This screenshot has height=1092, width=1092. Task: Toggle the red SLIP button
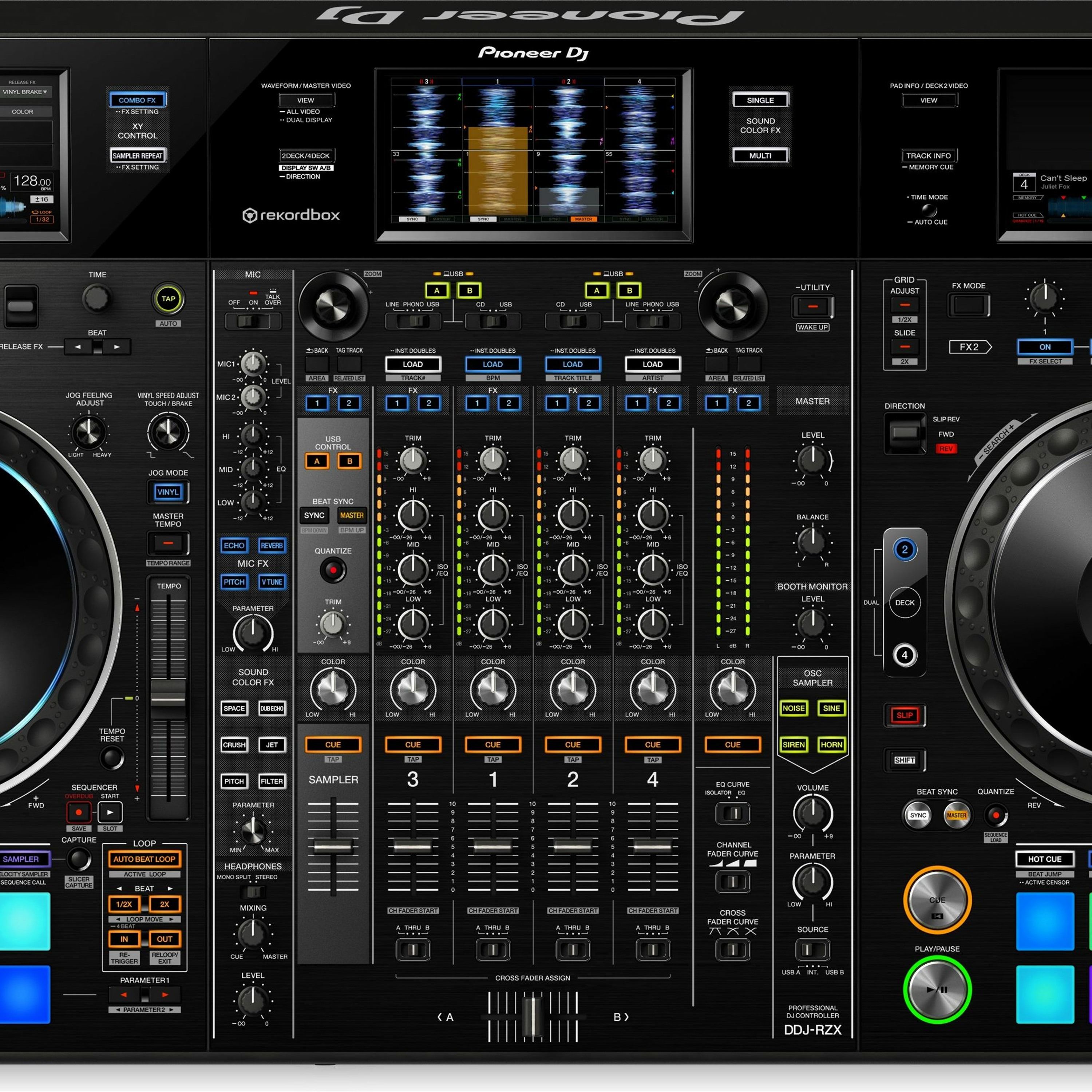pyautogui.click(x=904, y=715)
